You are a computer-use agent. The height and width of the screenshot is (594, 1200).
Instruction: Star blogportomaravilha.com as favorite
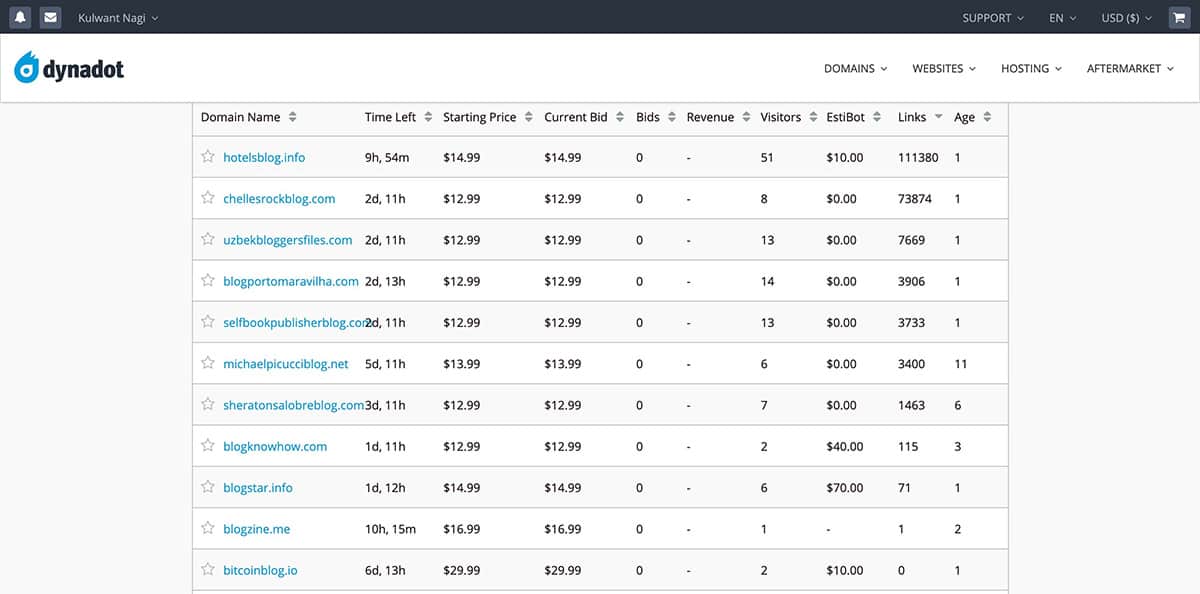pos(208,280)
